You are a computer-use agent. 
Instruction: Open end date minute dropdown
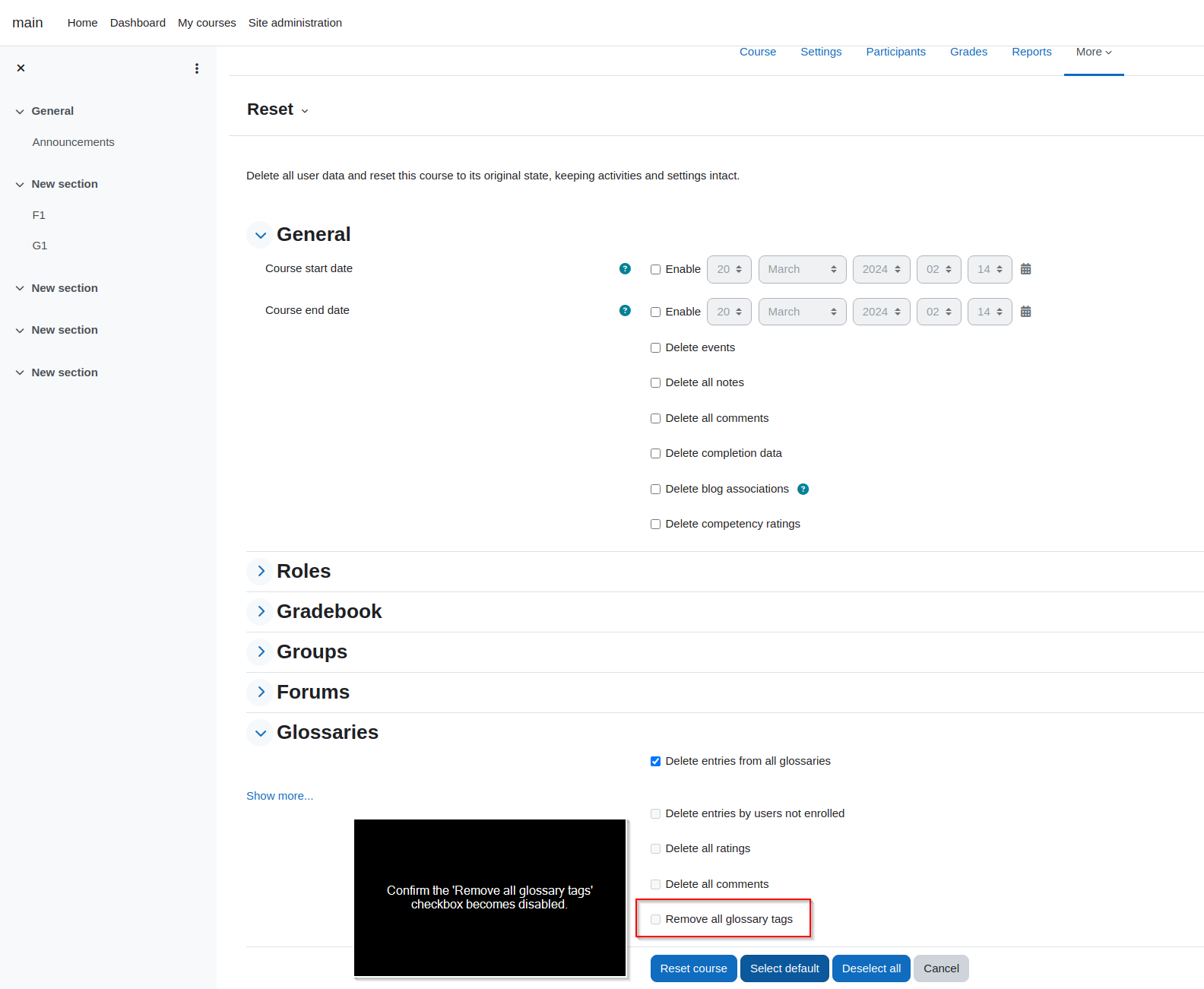point(990,312)
